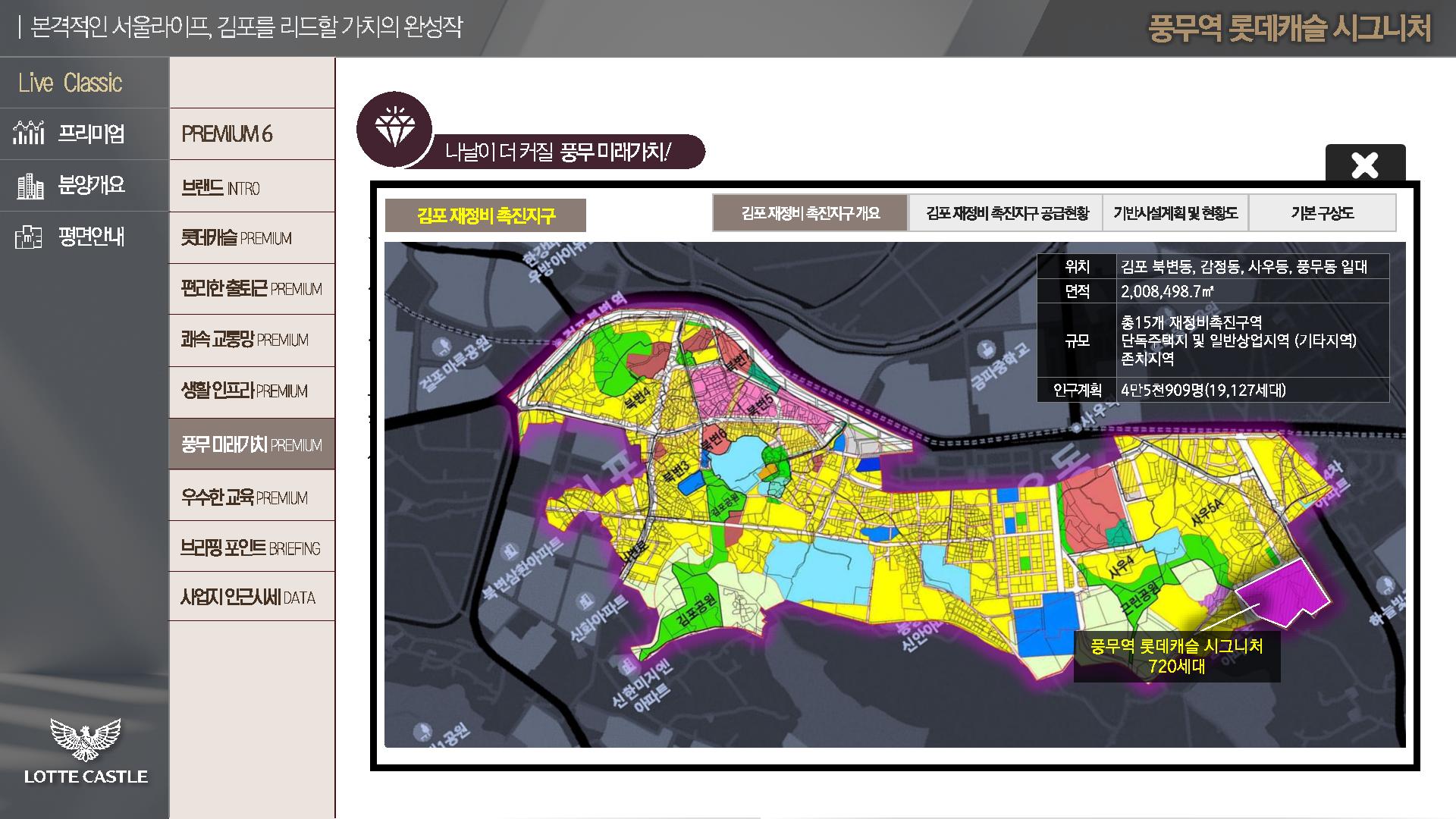Open the 프리미엄 chart icon
Screen dimensions: 1456x819
pos(29,133)
